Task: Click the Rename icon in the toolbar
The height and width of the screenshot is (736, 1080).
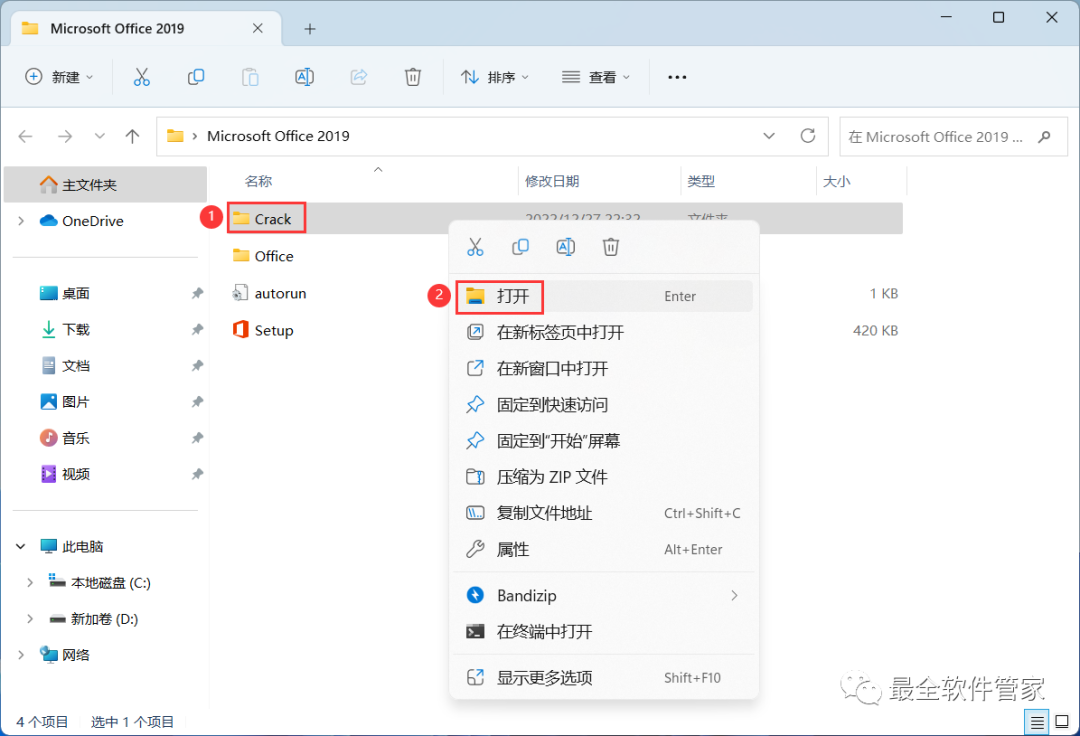Action: pos(304,77)
